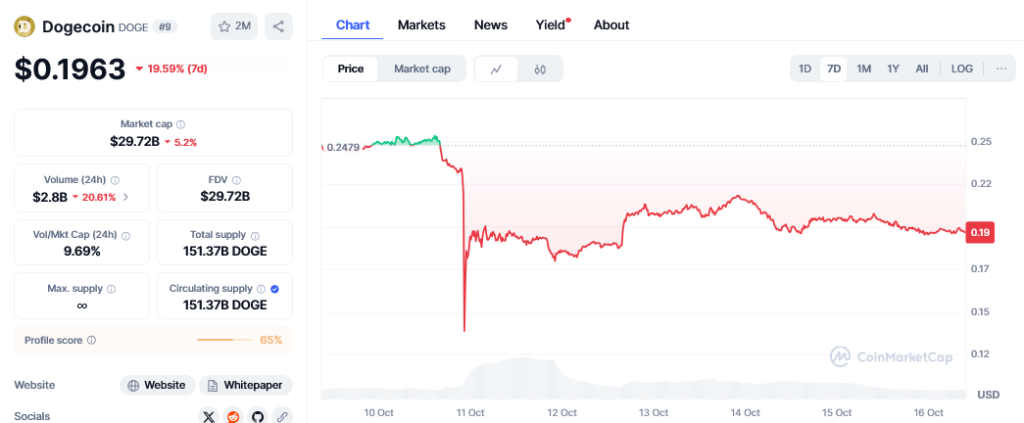Select the line chart view icon
This screenshot has height=423, width=1024.
pos(496,69)
